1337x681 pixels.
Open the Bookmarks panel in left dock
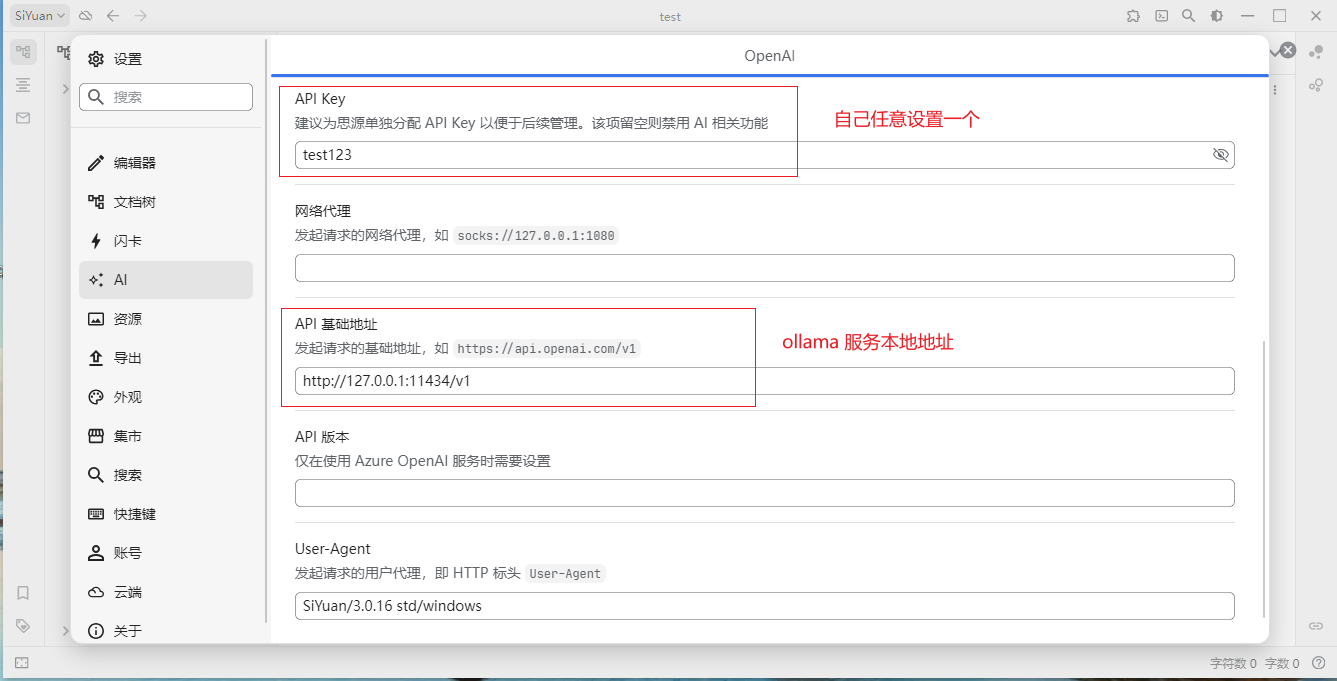click(x=23, y=593)
